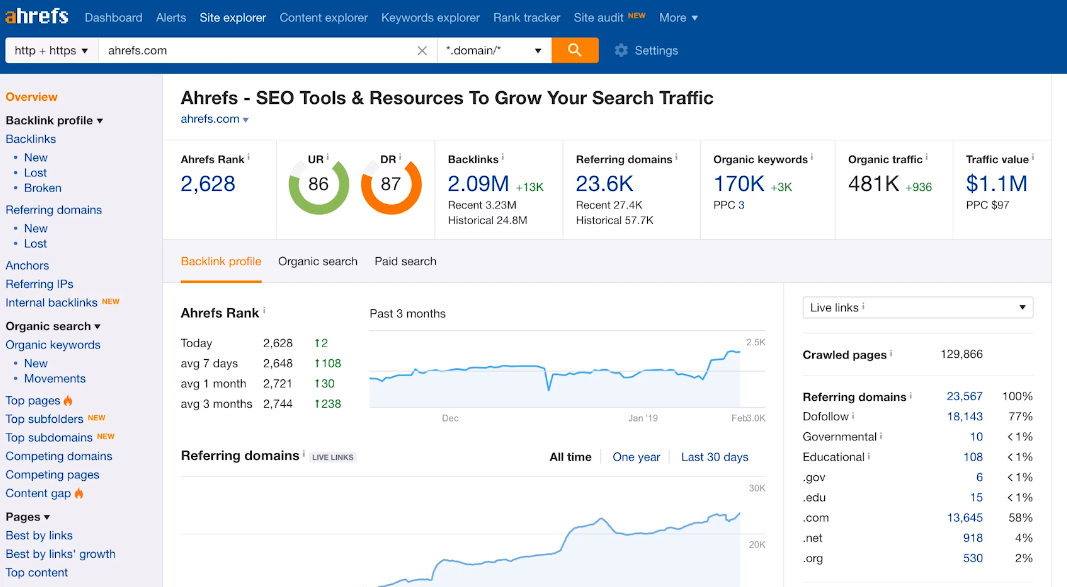Viewport: 1067px width, 587px height.
Task: Open the http + https protocol dropdown
Action: click(52, 50)
